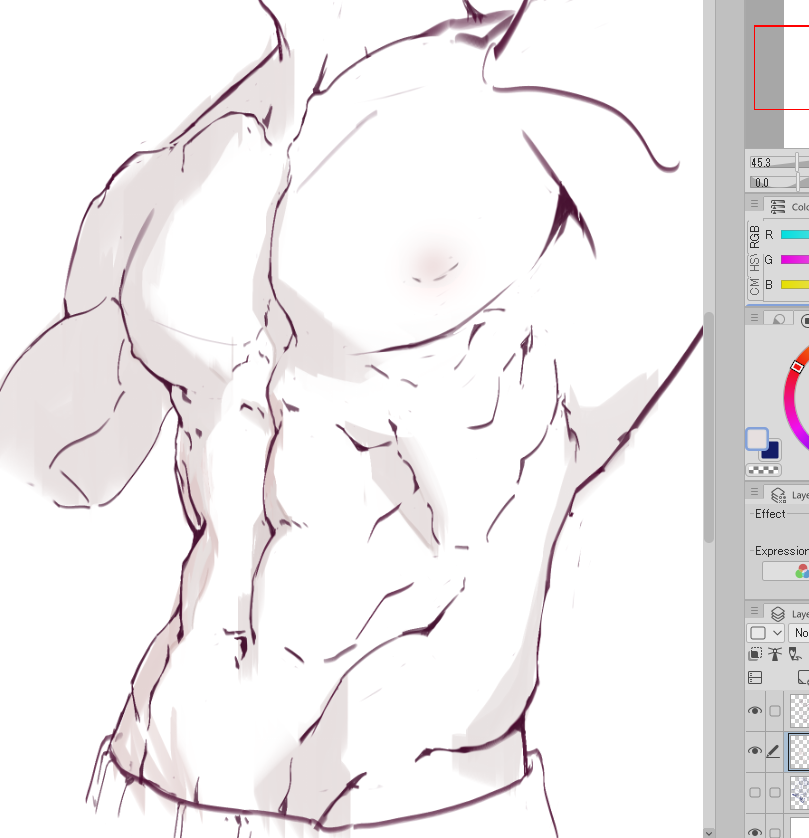The height and width of the screenshot is (838, 809).
Task: Show the hidden blue sketch layer
Action: 754,792
